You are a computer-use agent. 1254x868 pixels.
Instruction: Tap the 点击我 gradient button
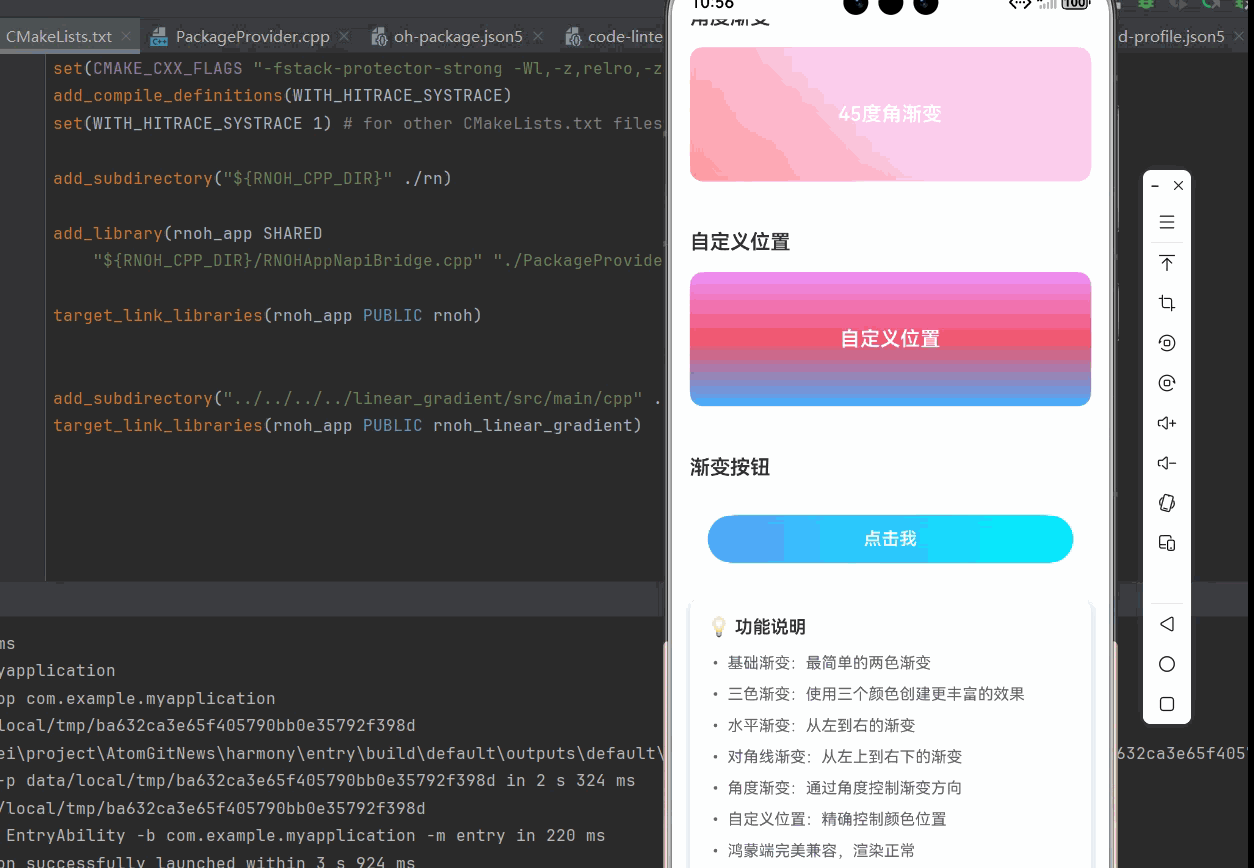point(889,539)
